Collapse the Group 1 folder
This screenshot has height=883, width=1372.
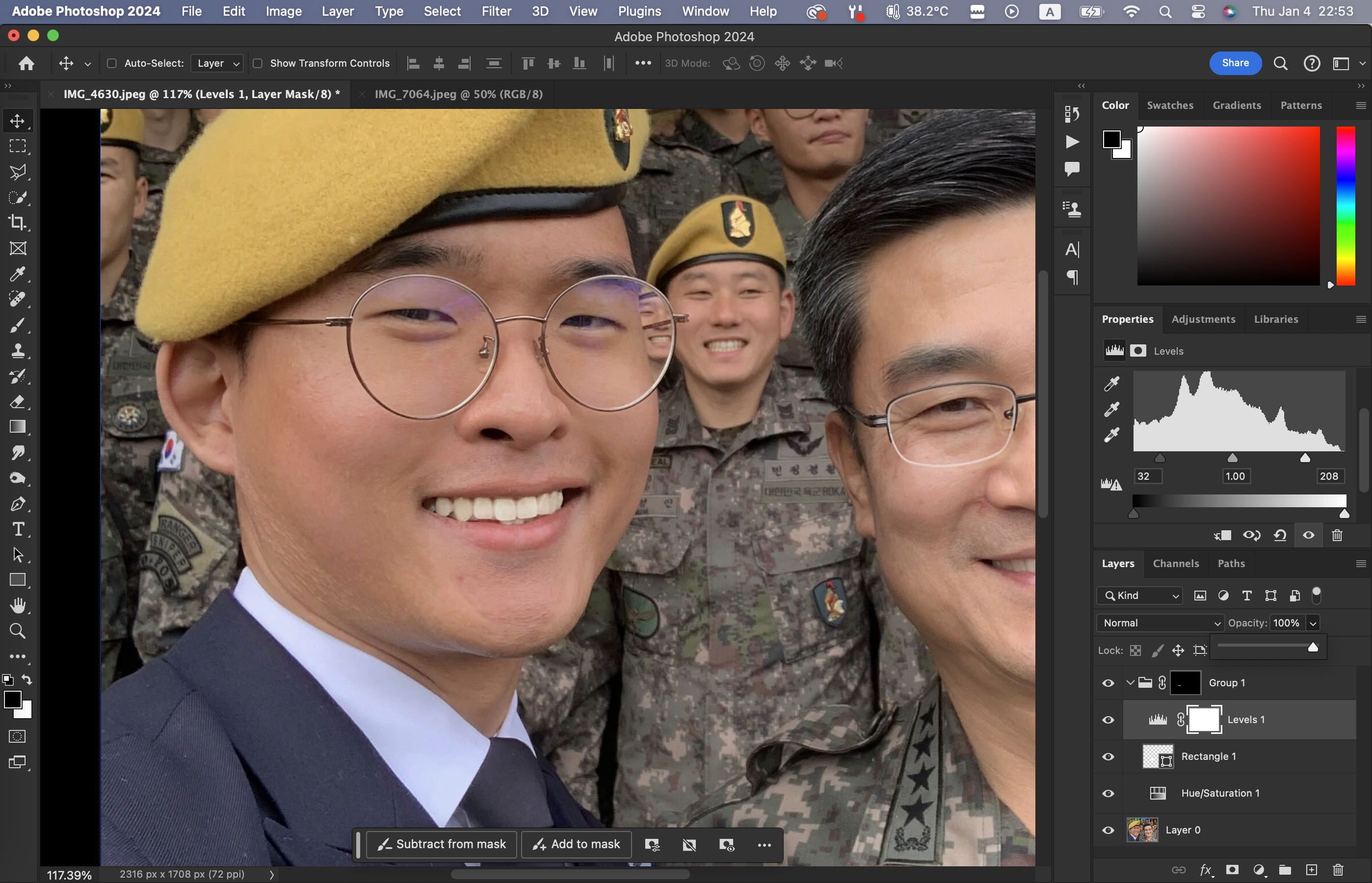coord(1130,683)
